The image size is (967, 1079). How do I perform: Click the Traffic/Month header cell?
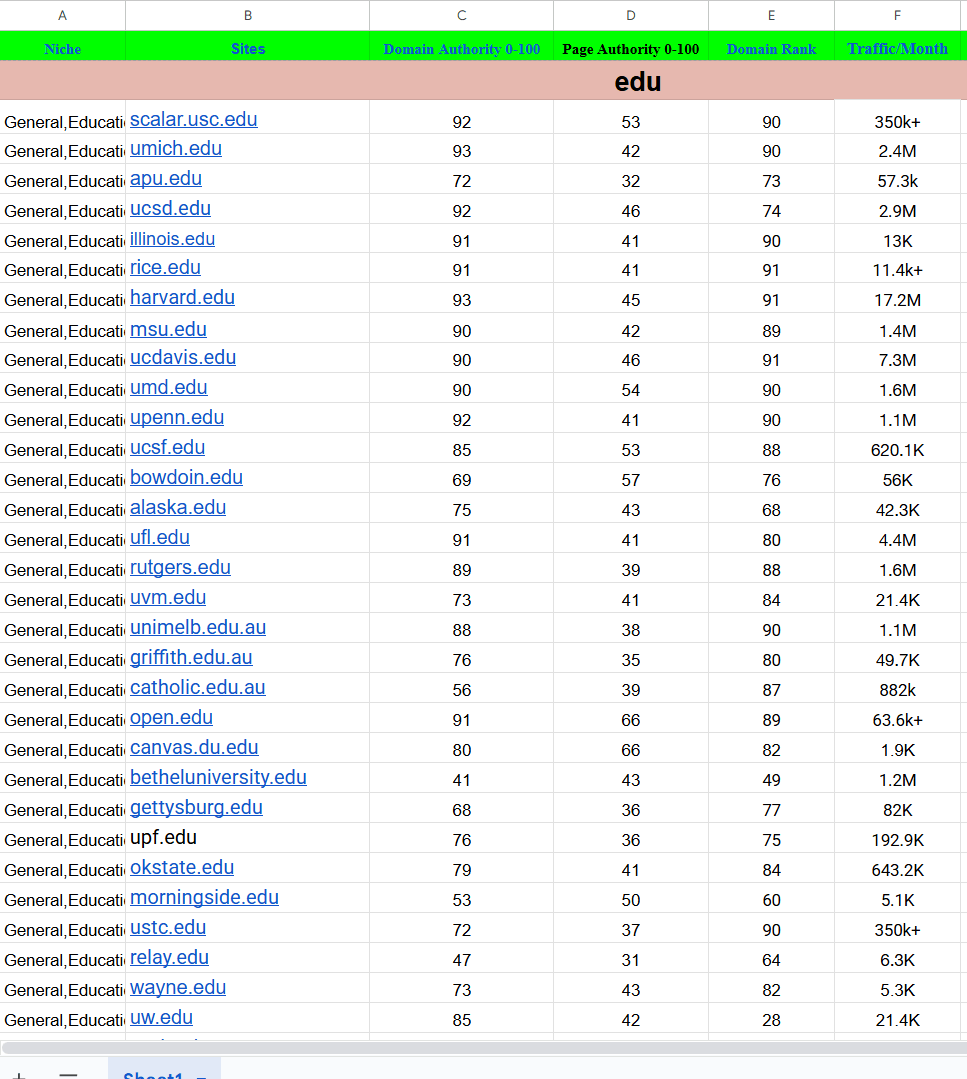coord(897,48)
